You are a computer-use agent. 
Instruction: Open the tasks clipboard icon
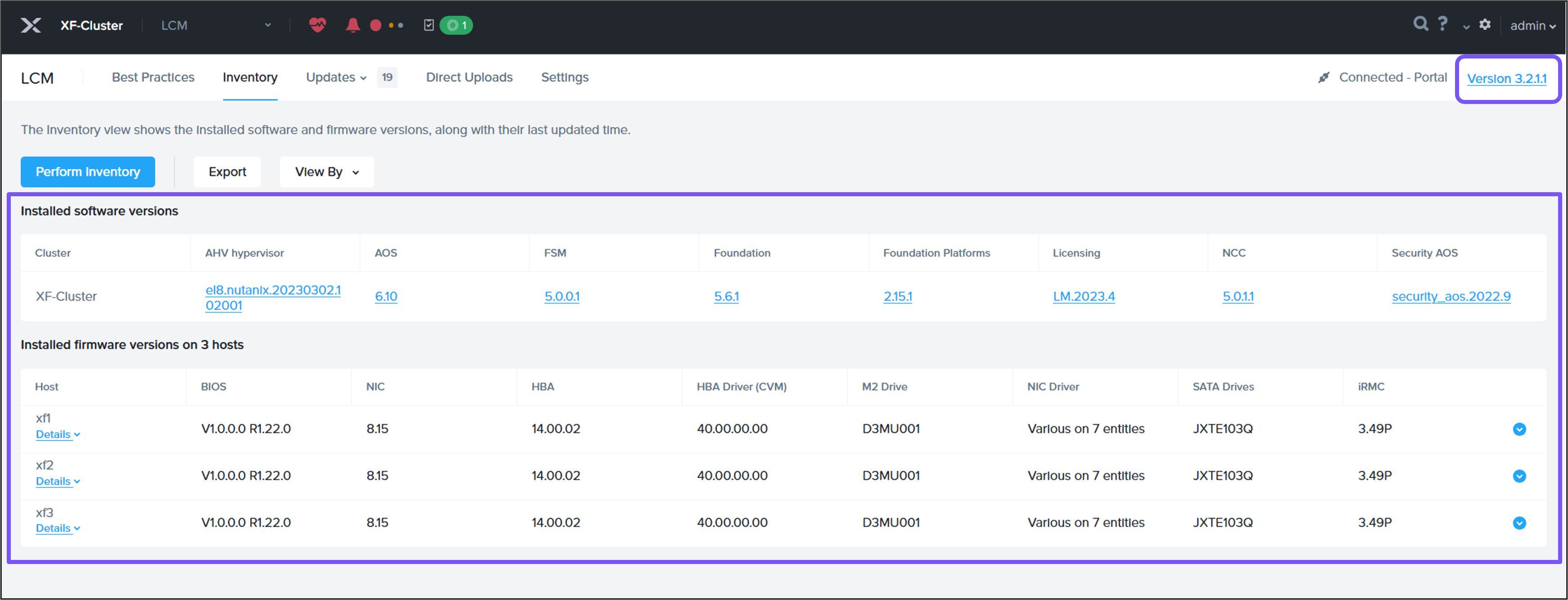428,25
